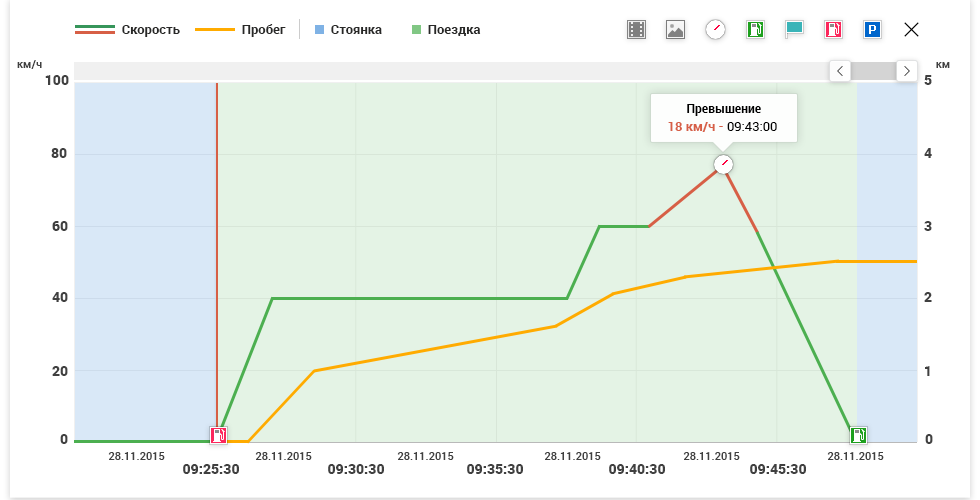The height and width of the screenshot is (500, 980).
Task: Click the speeding marker on the chart peak
Action: pos(723,165)
